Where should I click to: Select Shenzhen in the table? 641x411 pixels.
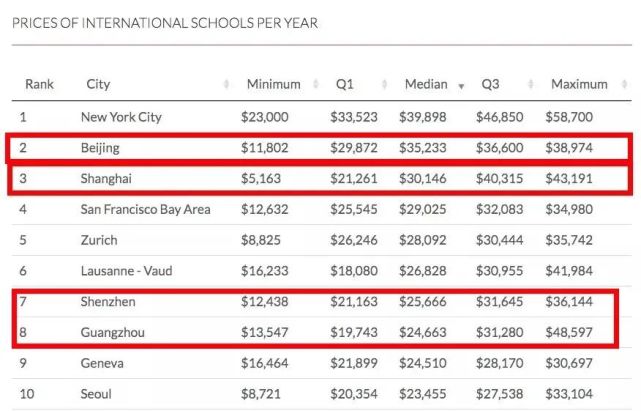108,302
